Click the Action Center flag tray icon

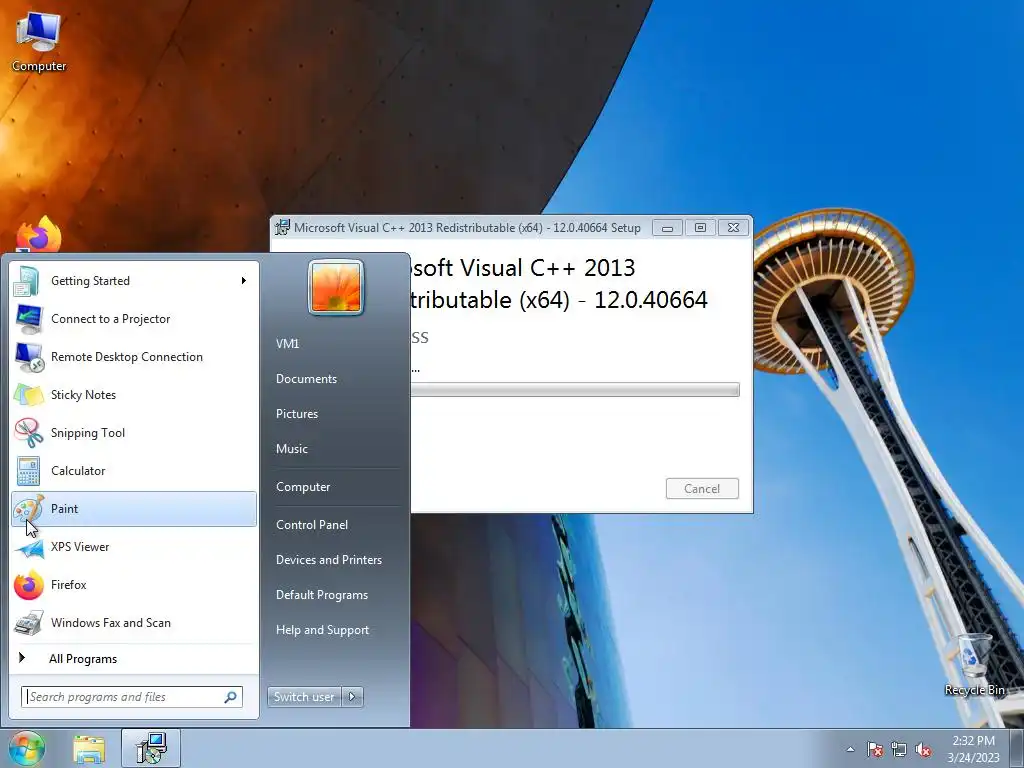point(874,749)
